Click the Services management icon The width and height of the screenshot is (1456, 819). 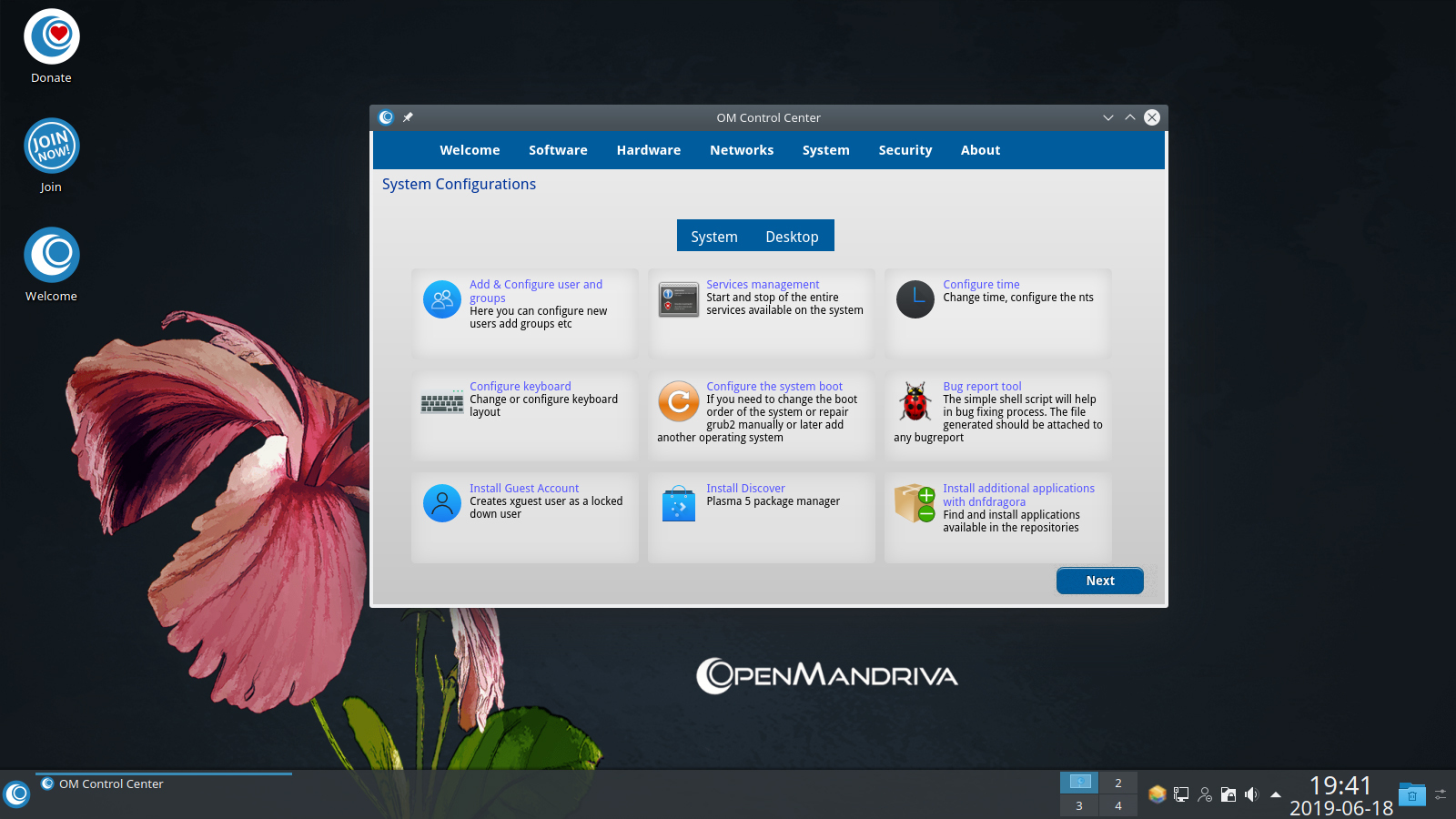tap(679, 299)
